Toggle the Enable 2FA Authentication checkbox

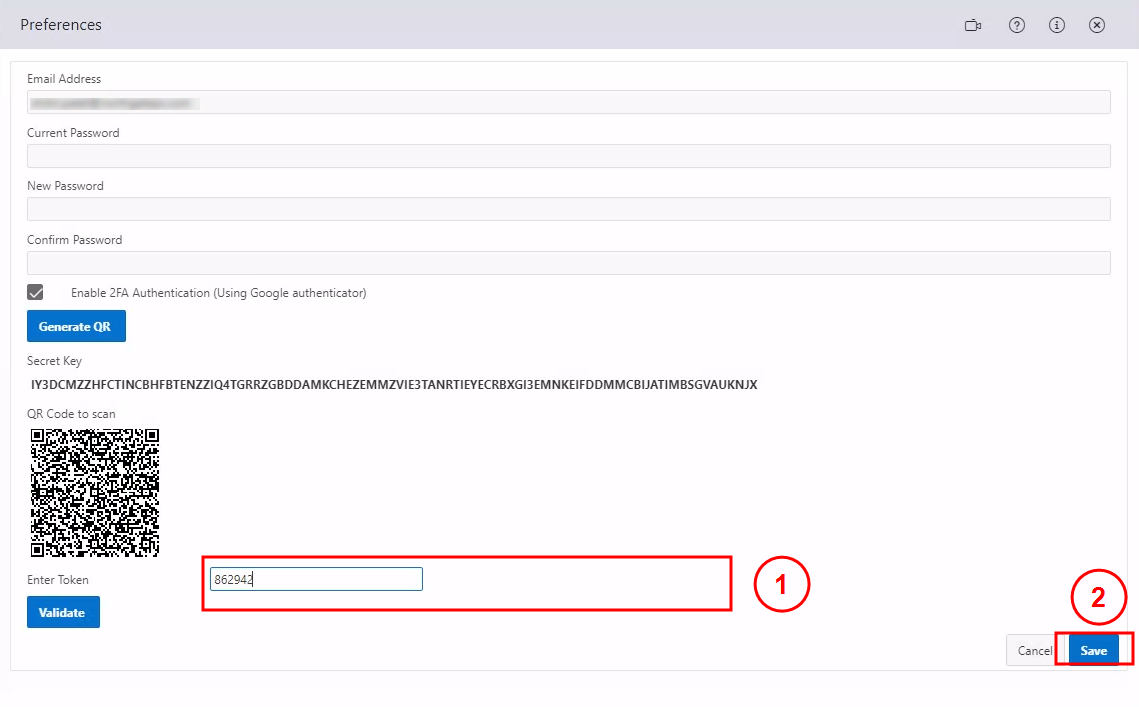(x=35, y=293)
